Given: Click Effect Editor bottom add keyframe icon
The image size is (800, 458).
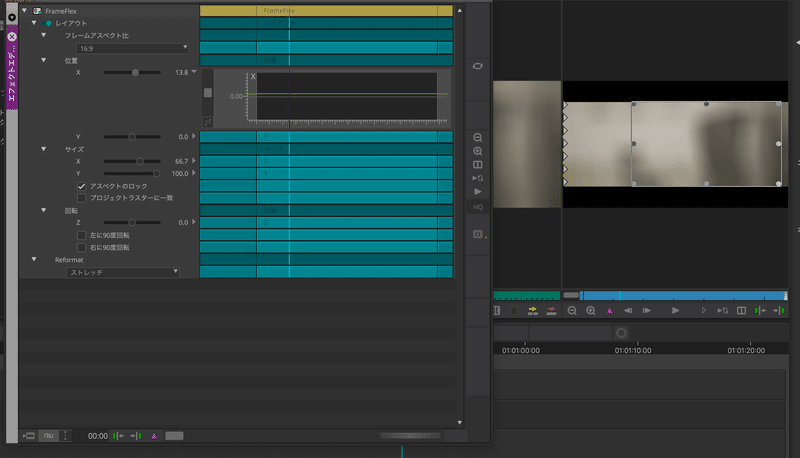Looking at the screenshot, I should [x=154, y=436].
